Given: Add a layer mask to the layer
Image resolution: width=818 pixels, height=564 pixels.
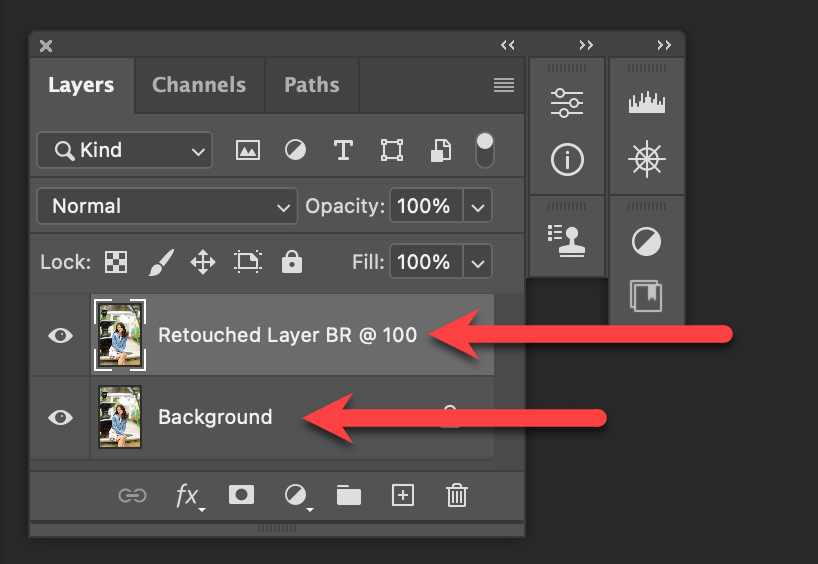Looking at the screenshot, I should (240, 495).
